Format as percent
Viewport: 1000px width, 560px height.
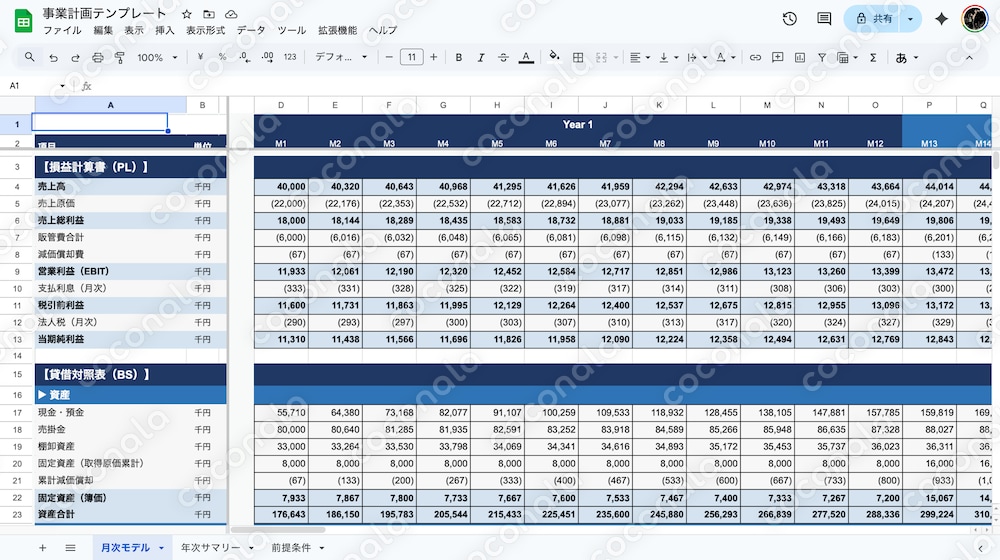coord(223,57)
